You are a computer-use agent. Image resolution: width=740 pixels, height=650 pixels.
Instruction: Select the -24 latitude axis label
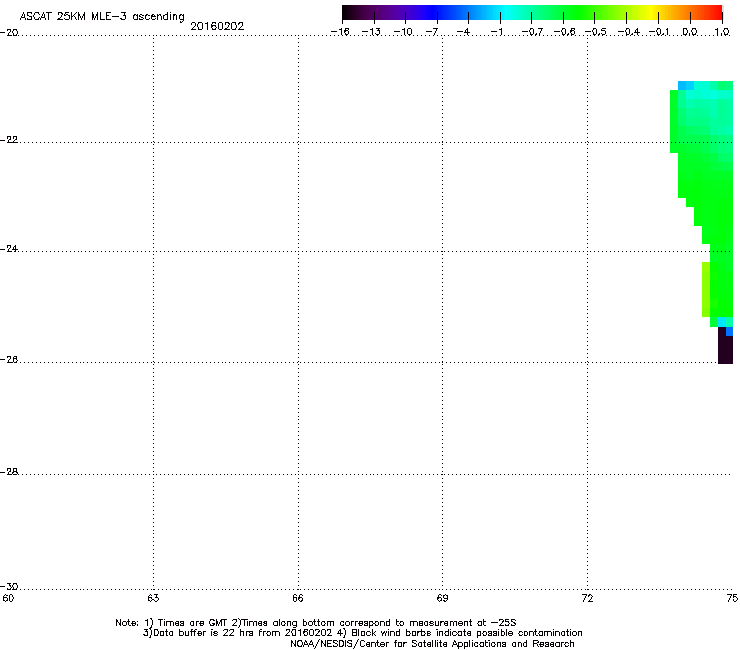coord(9,249)
